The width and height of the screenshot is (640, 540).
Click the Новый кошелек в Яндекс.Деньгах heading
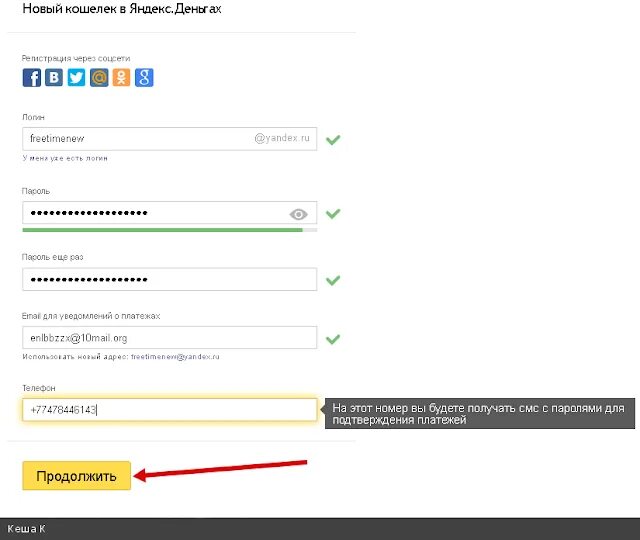pyautogui.click(x=122, y=9)
